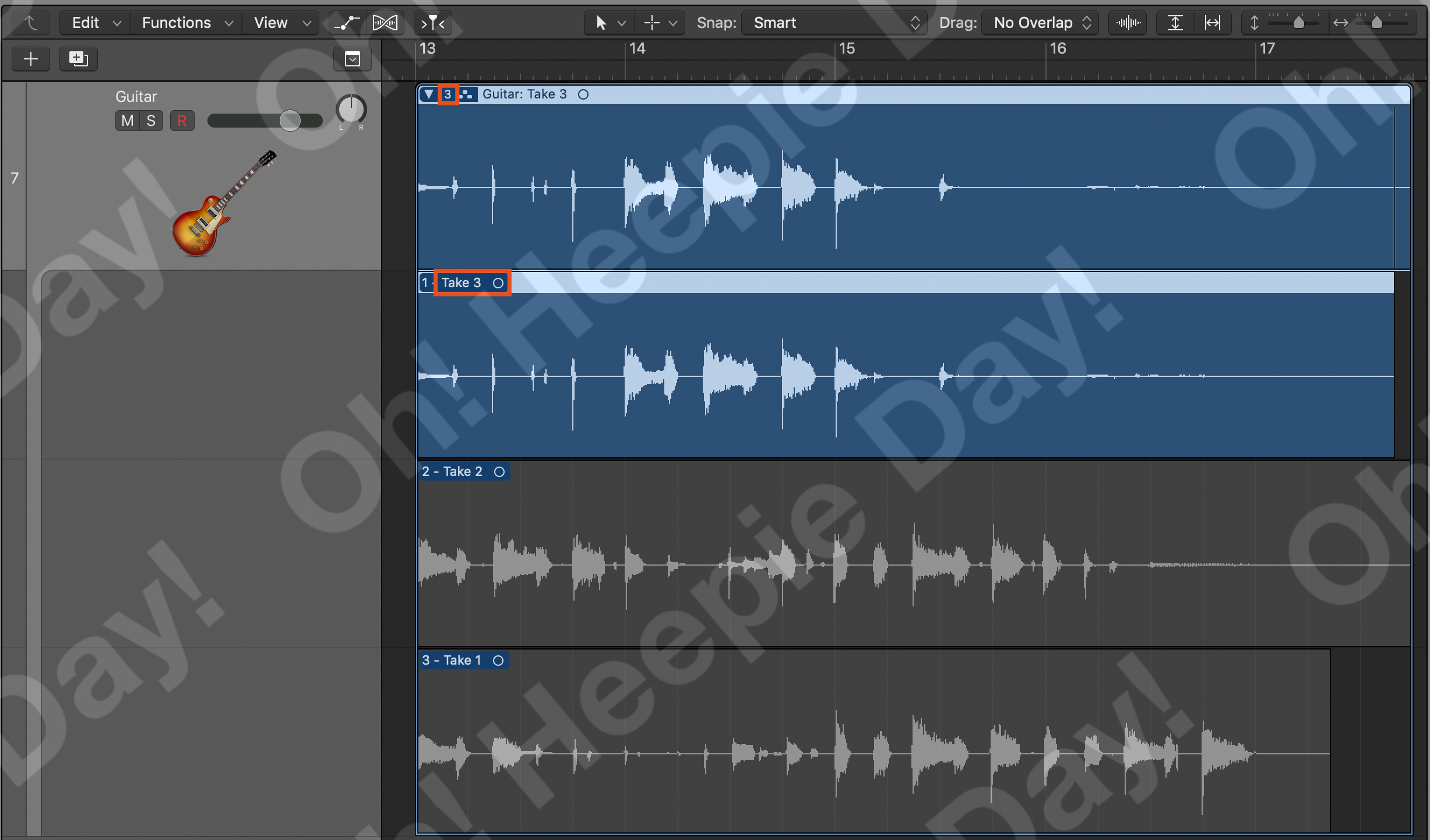Open the View menu
The width and height of the screenshot is (1430, 840).
[281, 23]
